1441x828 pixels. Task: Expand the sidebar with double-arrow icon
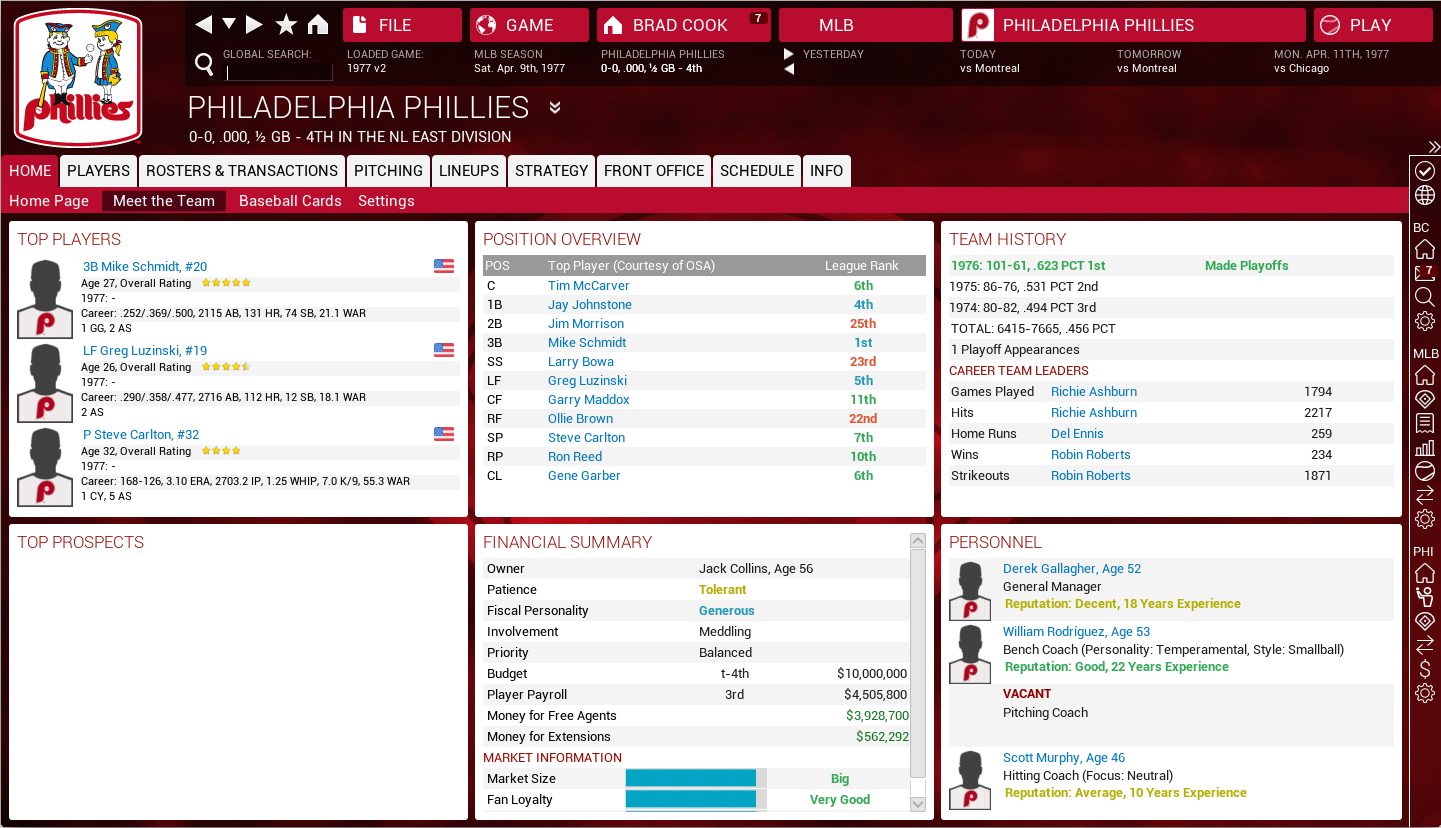1434,147
